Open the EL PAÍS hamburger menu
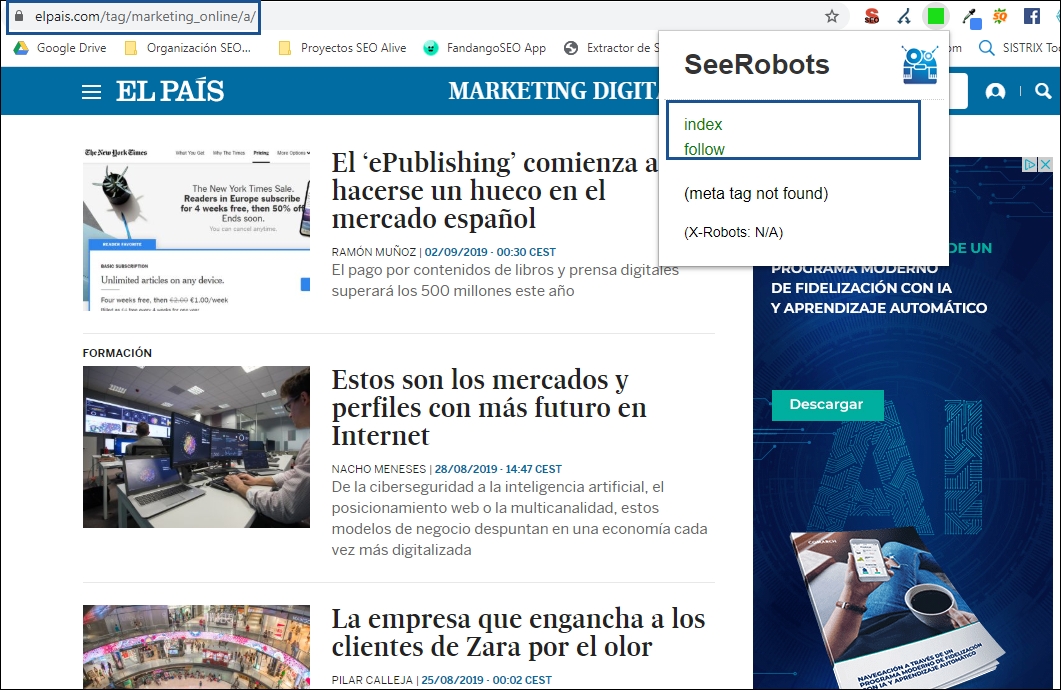Image resolution: width=1061 pixels, height=690 pixels. pyautogui.click(x=91, y=91)
